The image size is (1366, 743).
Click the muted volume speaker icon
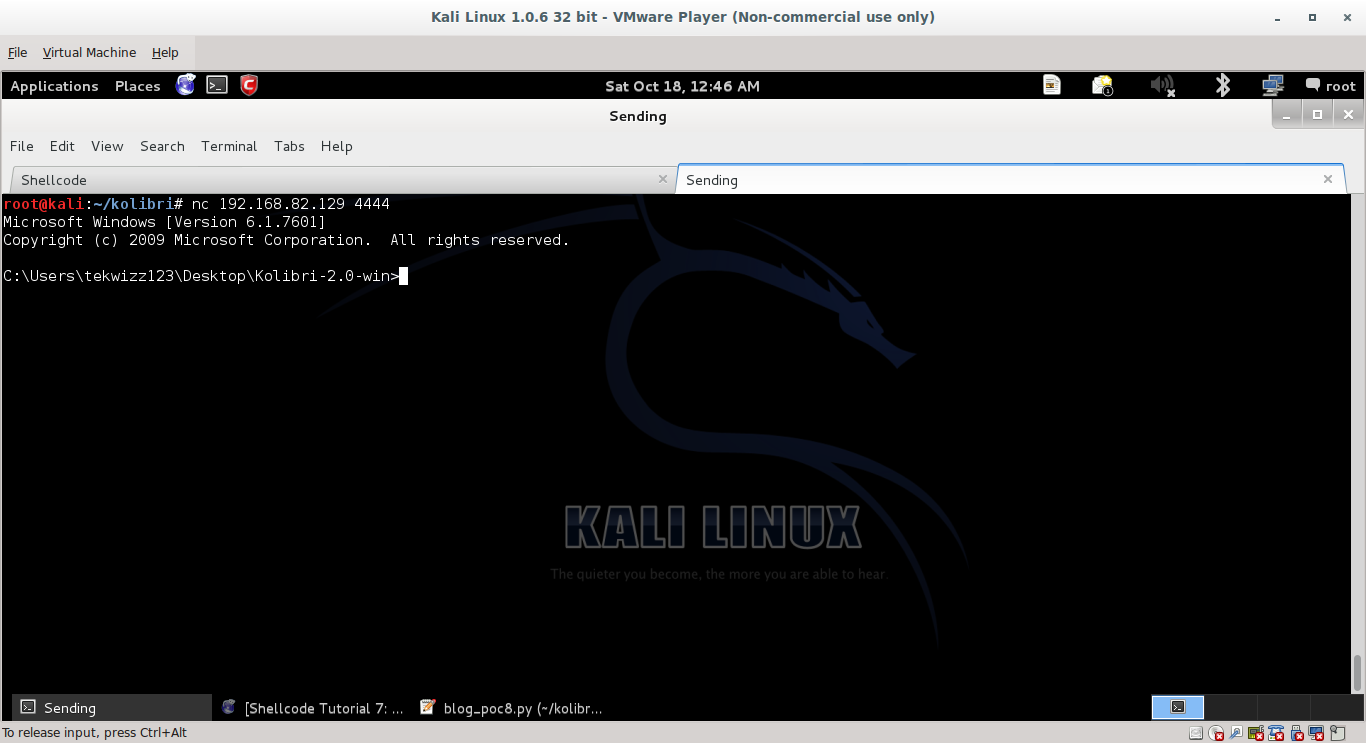pyautogui.click(x=1162, y=85)
